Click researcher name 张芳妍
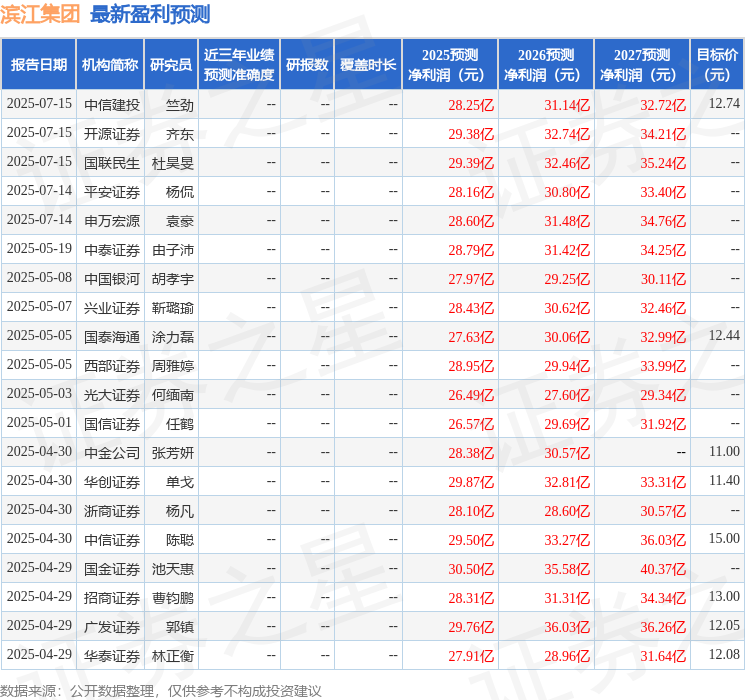Screen dimensions: 745x700 (173, 453)
